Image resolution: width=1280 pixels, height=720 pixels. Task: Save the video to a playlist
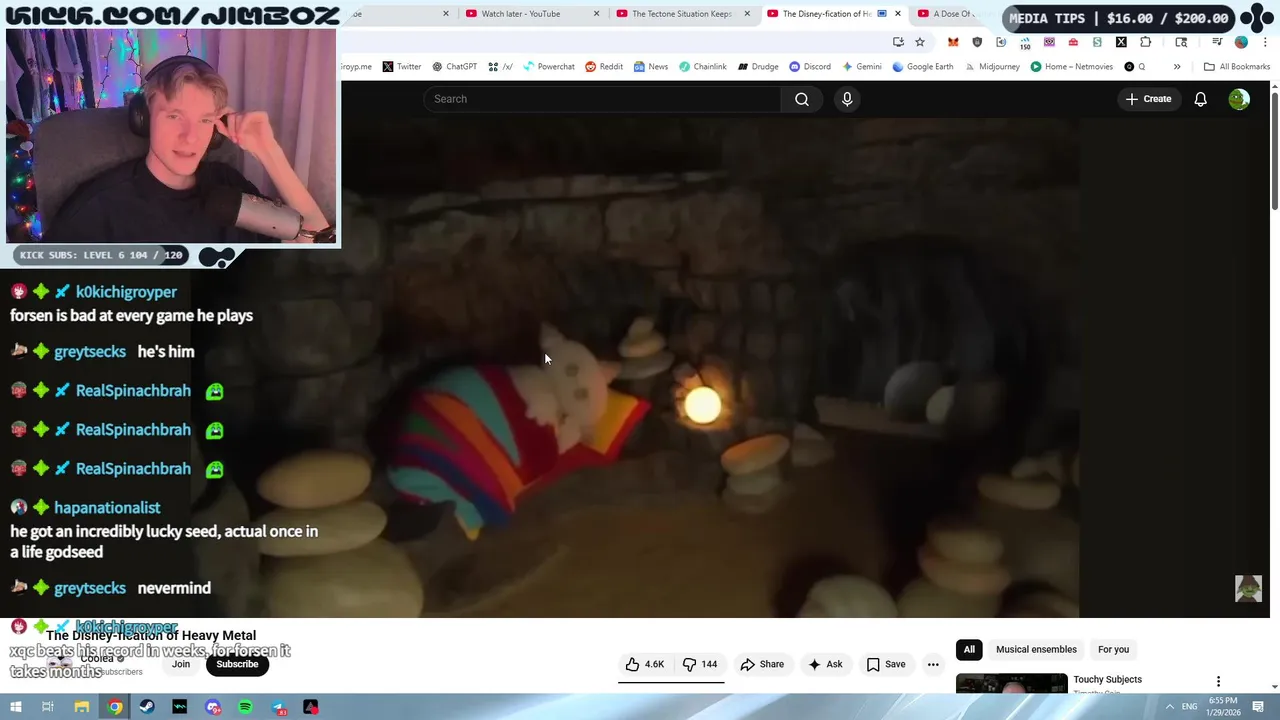[886, 664]
